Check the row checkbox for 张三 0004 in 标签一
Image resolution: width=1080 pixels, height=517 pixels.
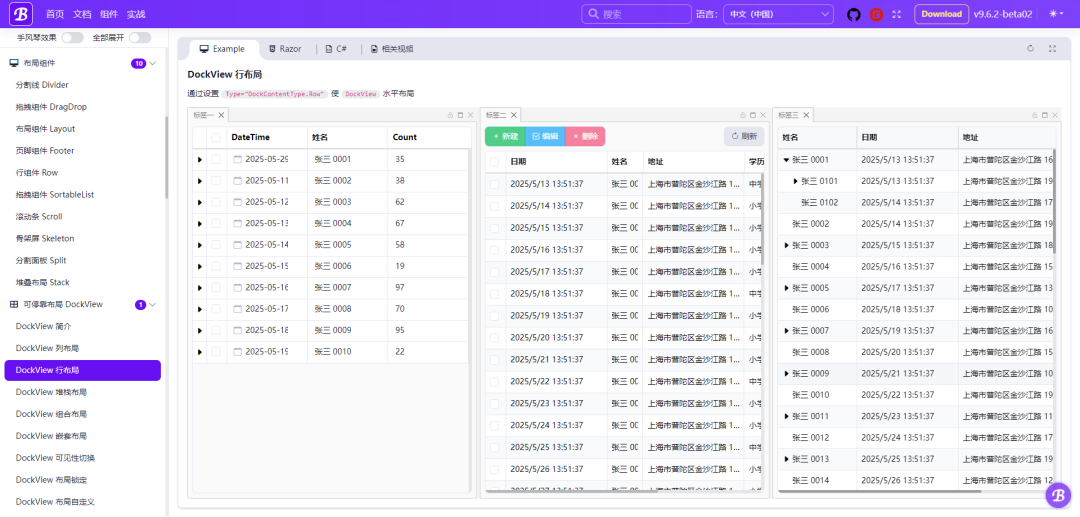pyautogui.click(x=216, y=223)
